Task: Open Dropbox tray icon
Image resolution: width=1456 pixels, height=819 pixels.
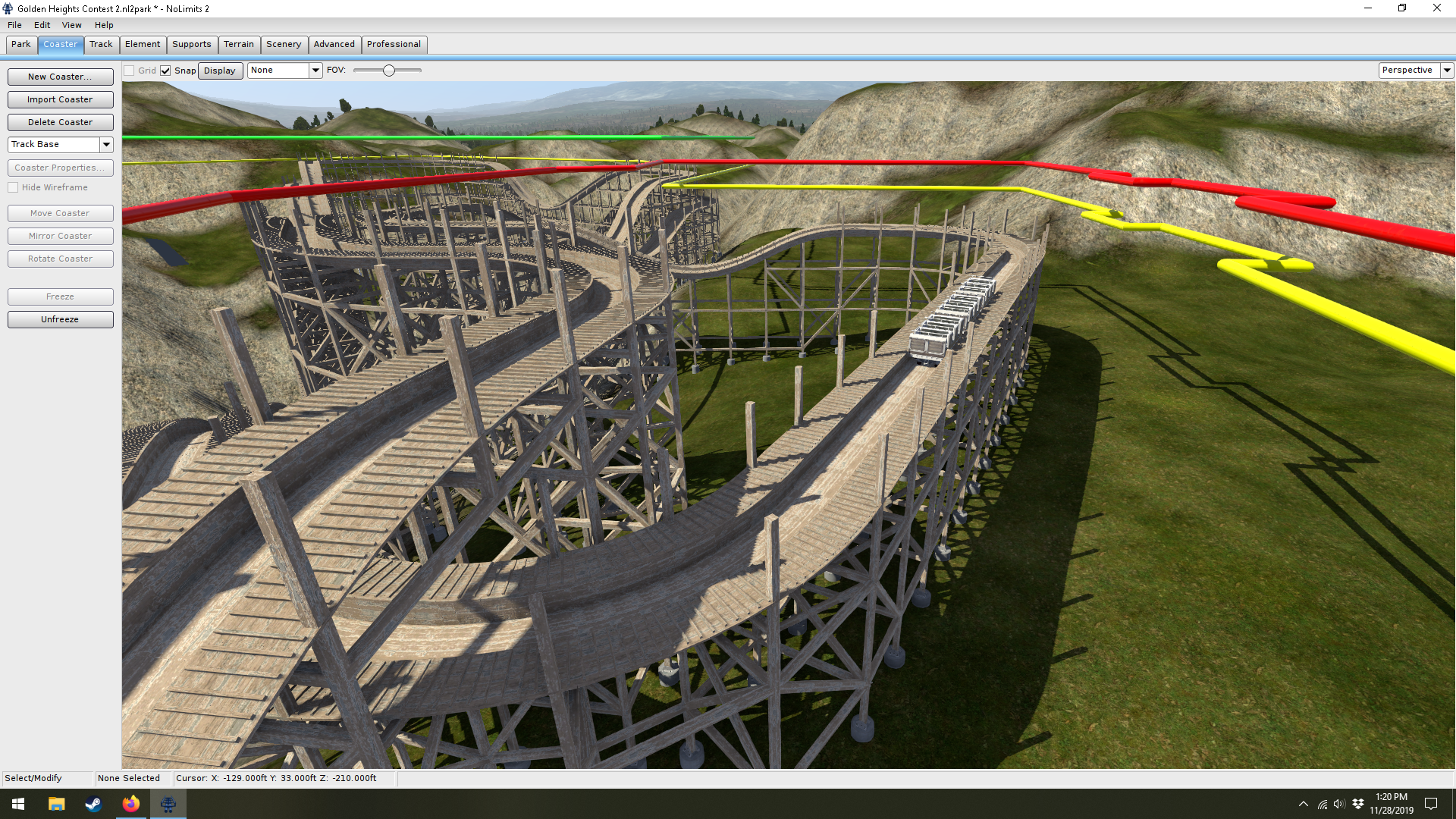Action: point(1358,804)
